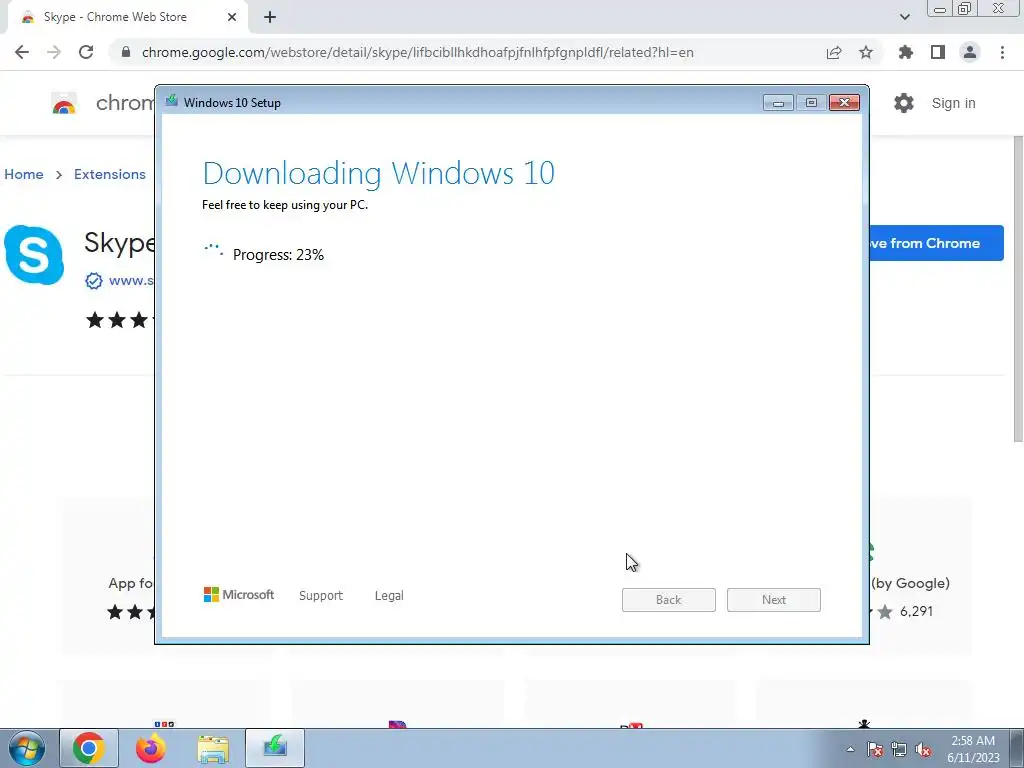Screen dimensions: 1024x768
Task: Launch Firefox from the taskbar
Action: [x=151, y=748]
